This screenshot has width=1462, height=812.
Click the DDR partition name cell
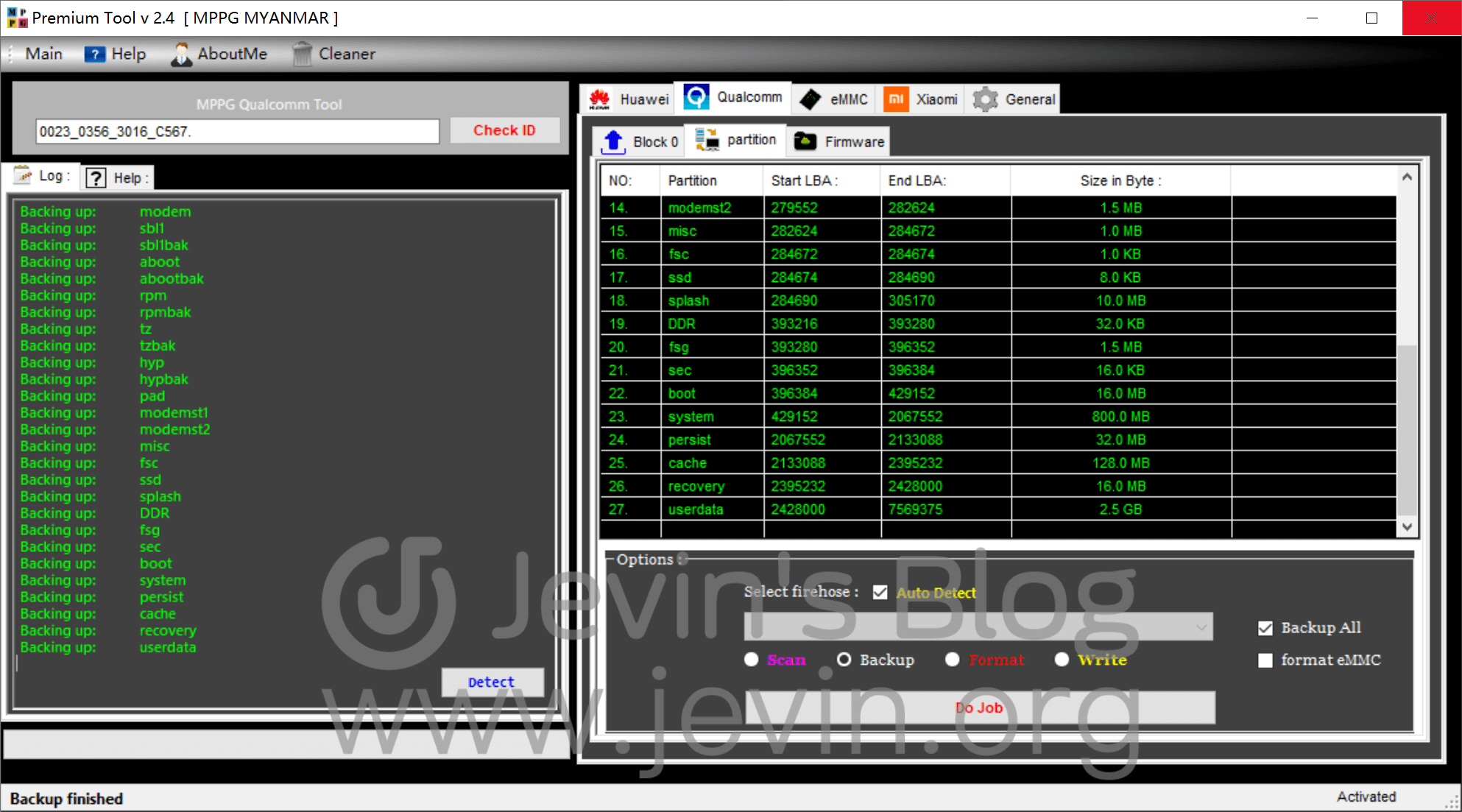pyautogui.click(x=712, y=324)
